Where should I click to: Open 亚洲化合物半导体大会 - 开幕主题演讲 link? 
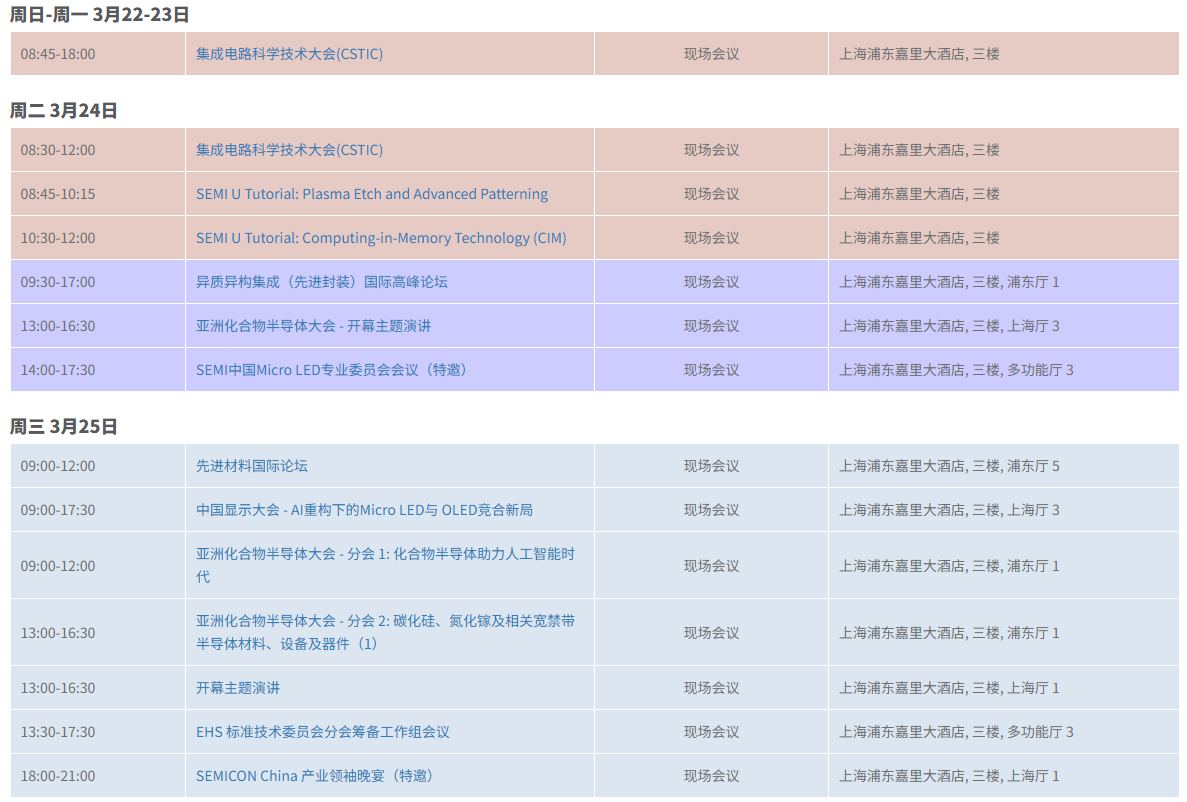[x=313, y=326]
